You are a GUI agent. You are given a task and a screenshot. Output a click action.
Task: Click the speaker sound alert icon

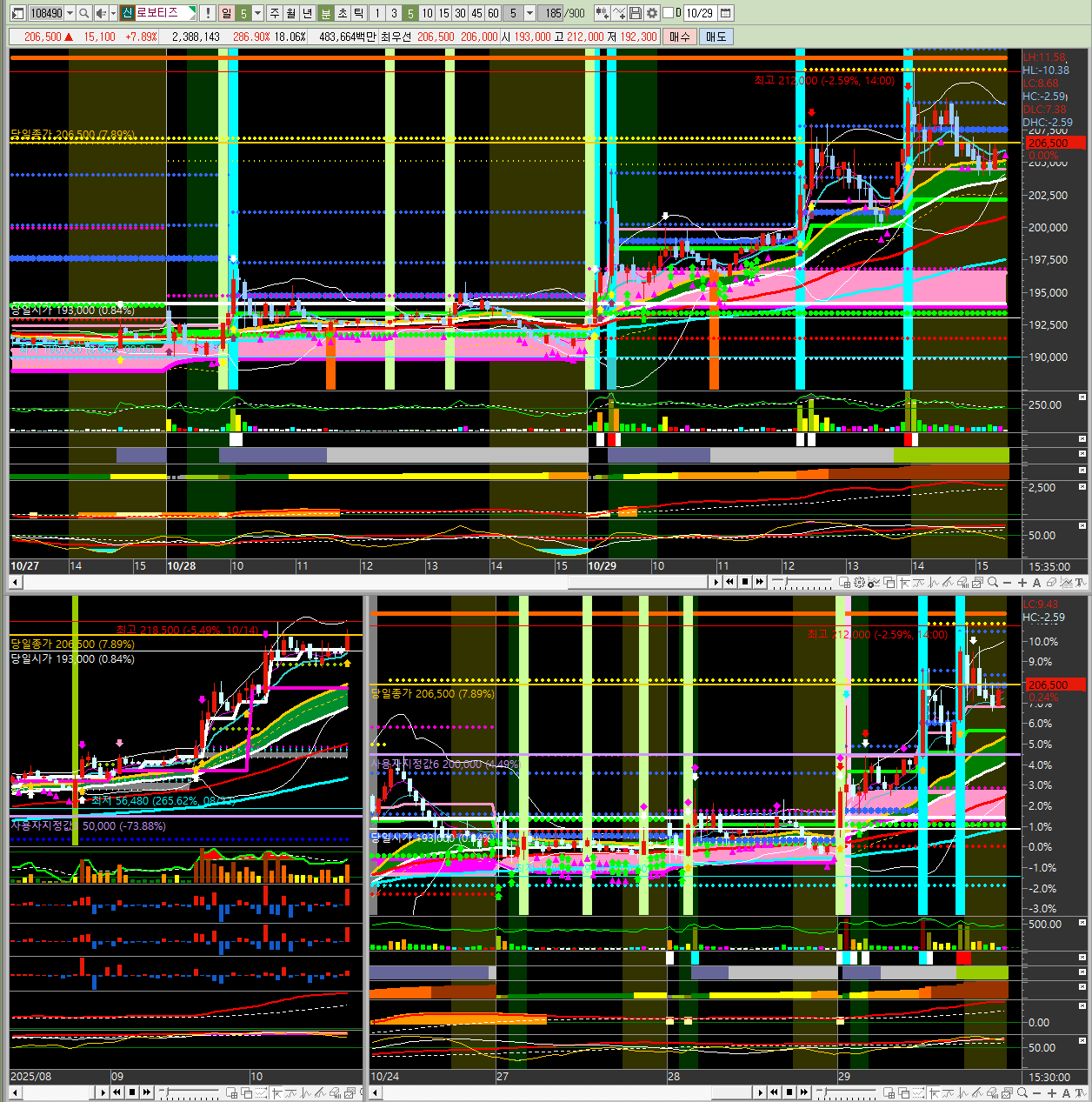pos(102,13)
